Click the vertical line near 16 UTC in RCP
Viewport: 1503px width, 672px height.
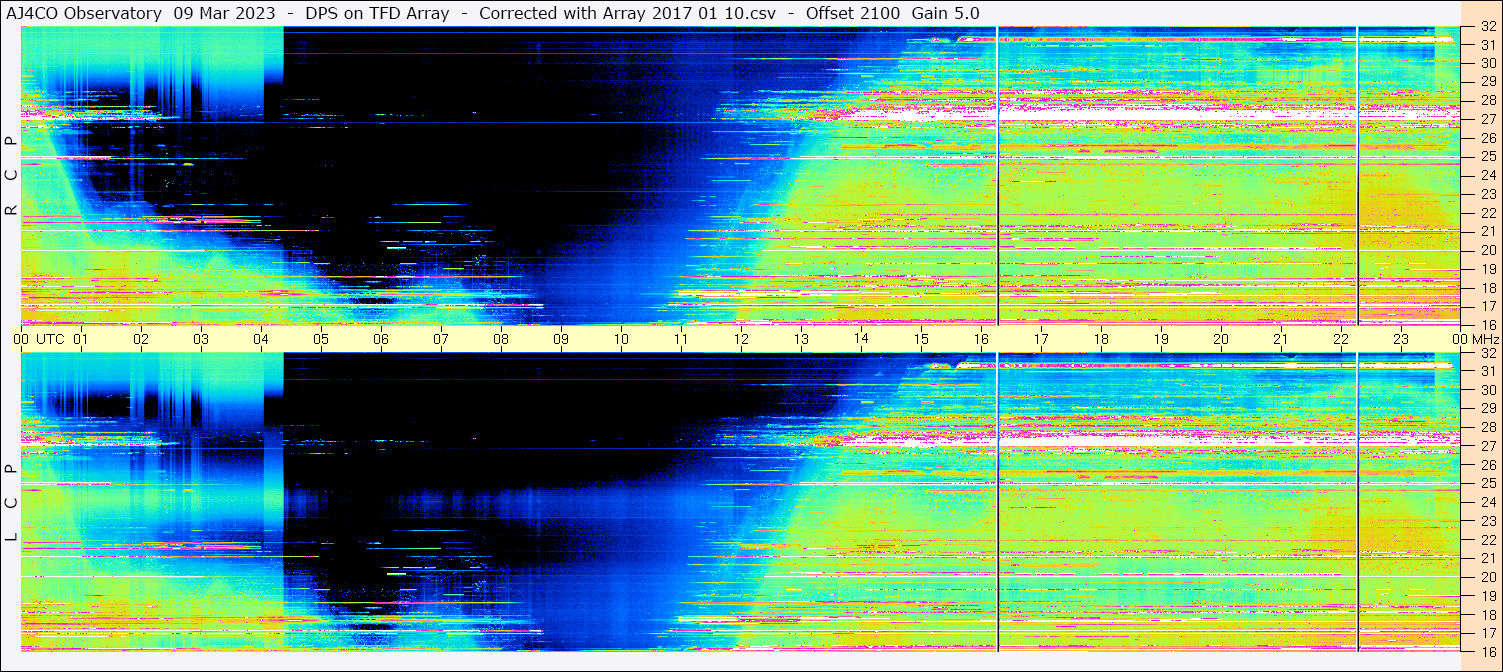(998, 175)
